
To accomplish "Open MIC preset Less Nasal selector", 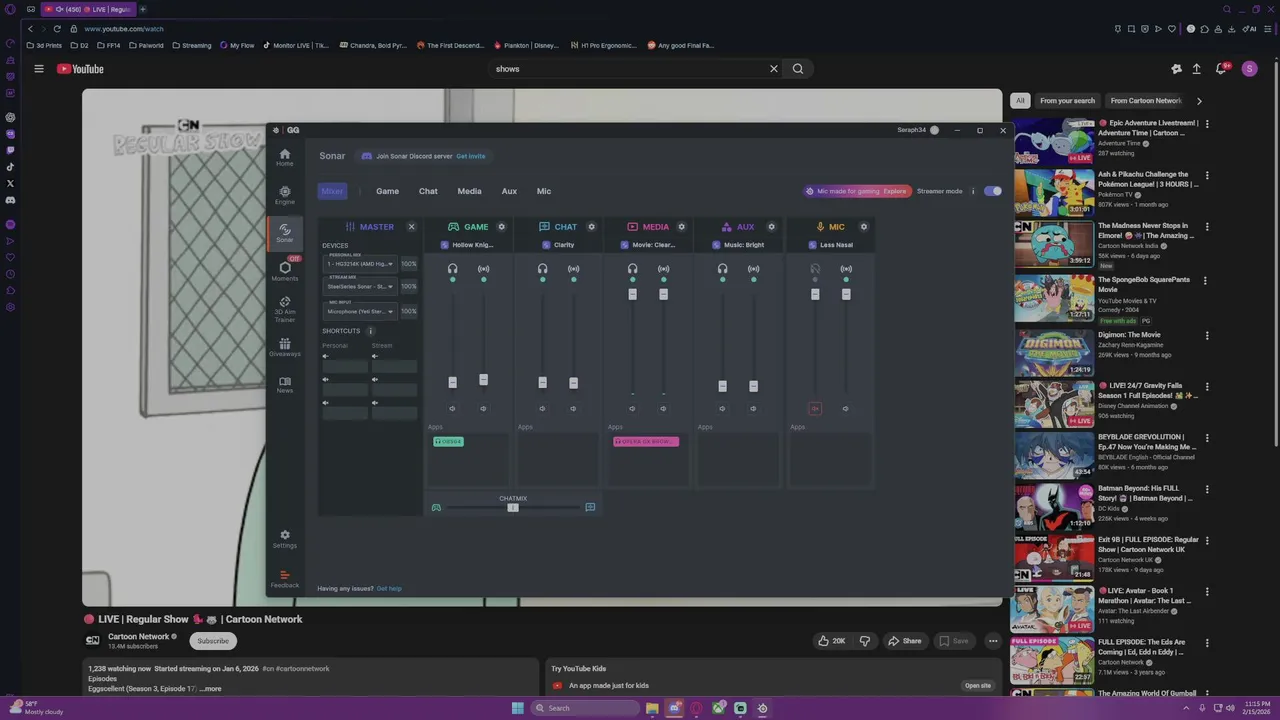I will coord(830,245).
